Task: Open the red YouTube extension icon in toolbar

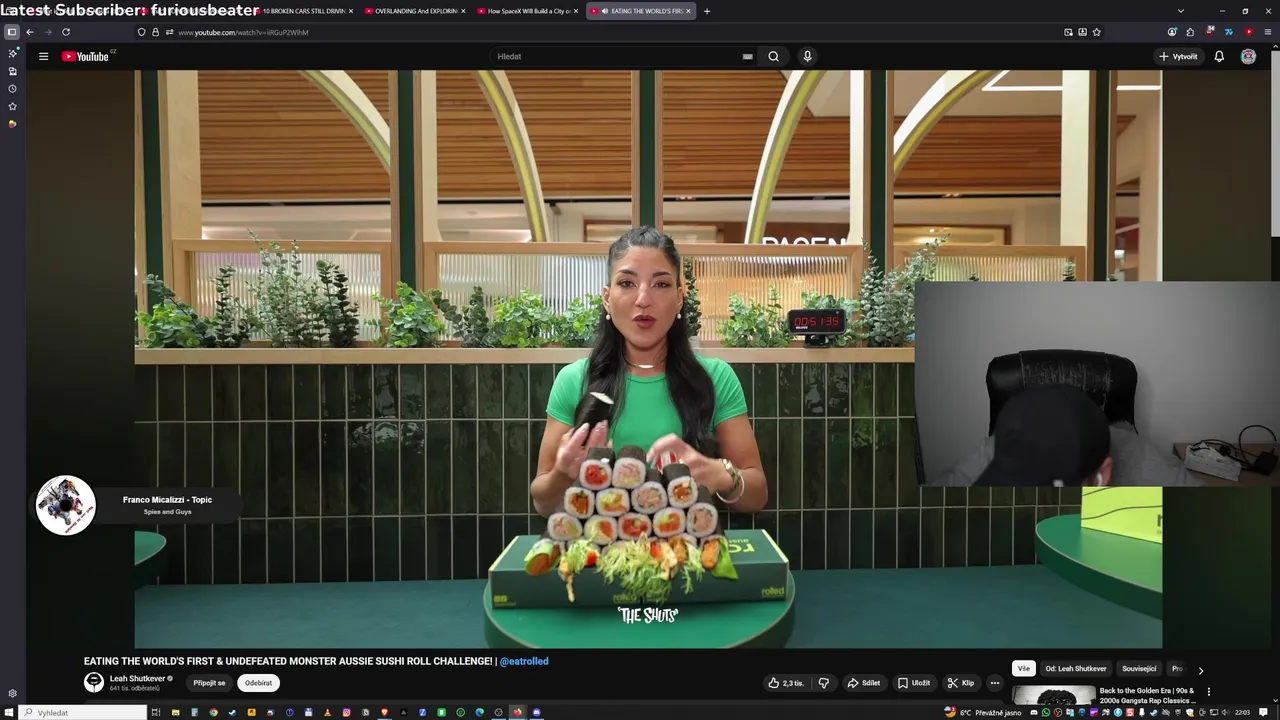Action: [x=1249, y=32]
